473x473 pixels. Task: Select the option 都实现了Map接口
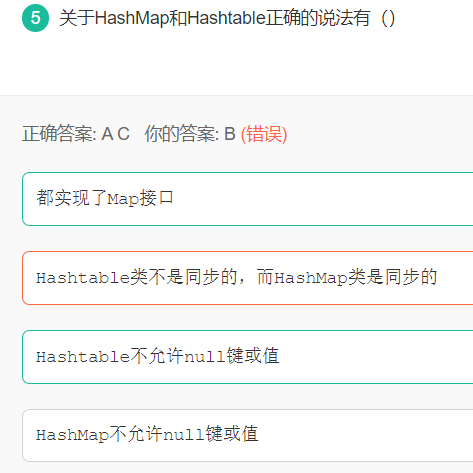(247, 199)
